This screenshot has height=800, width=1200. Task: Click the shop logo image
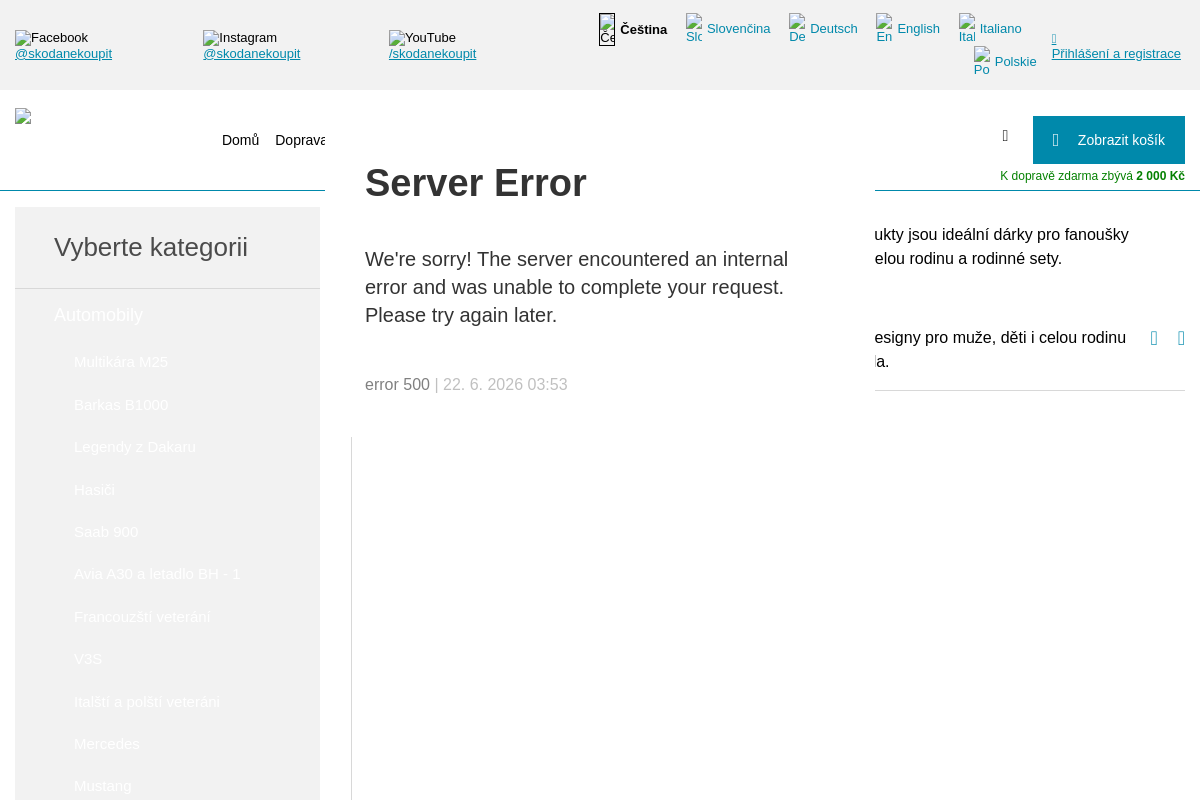[x=23, y=116]
